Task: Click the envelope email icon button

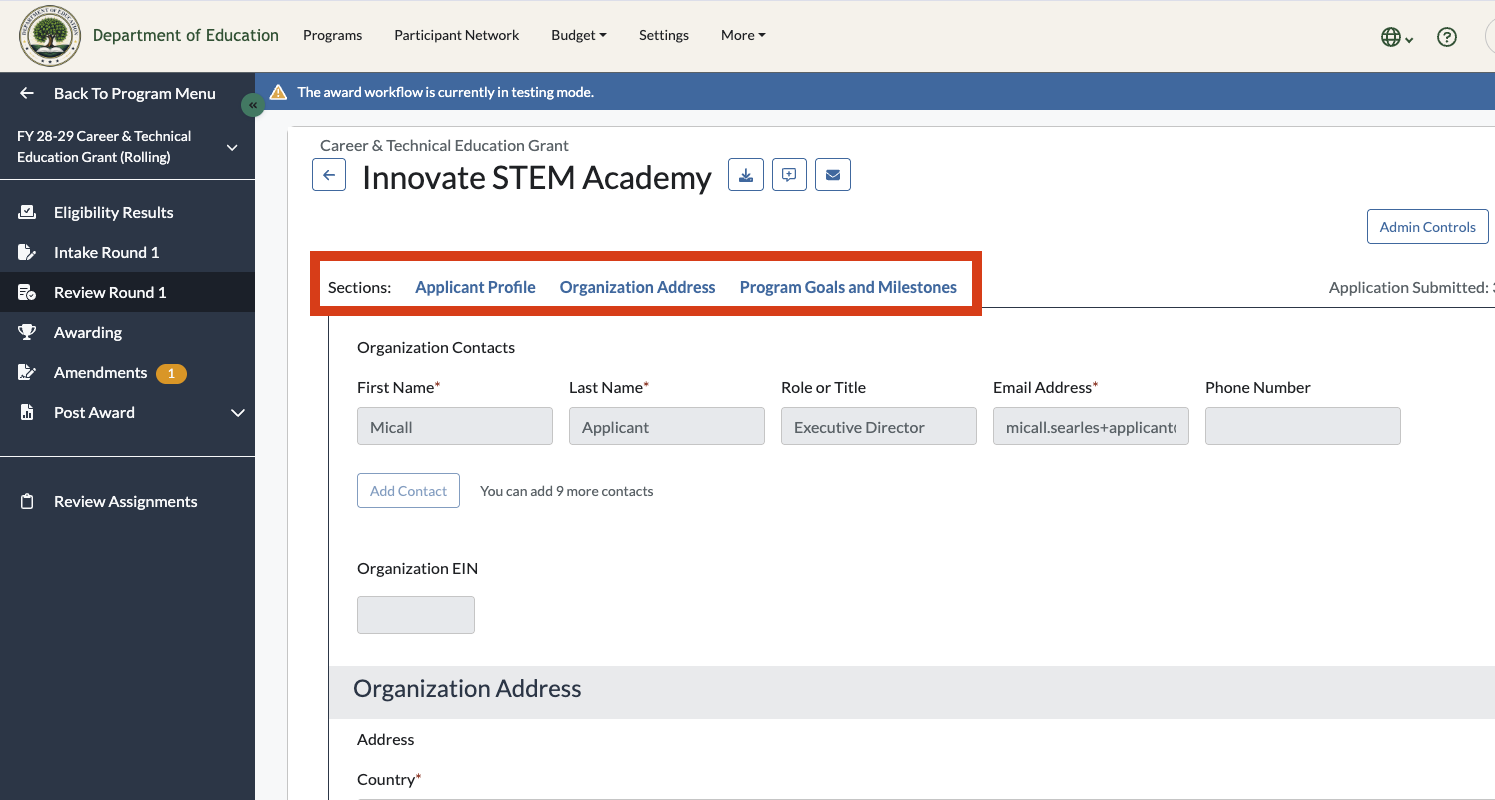Action: (833, 175)
